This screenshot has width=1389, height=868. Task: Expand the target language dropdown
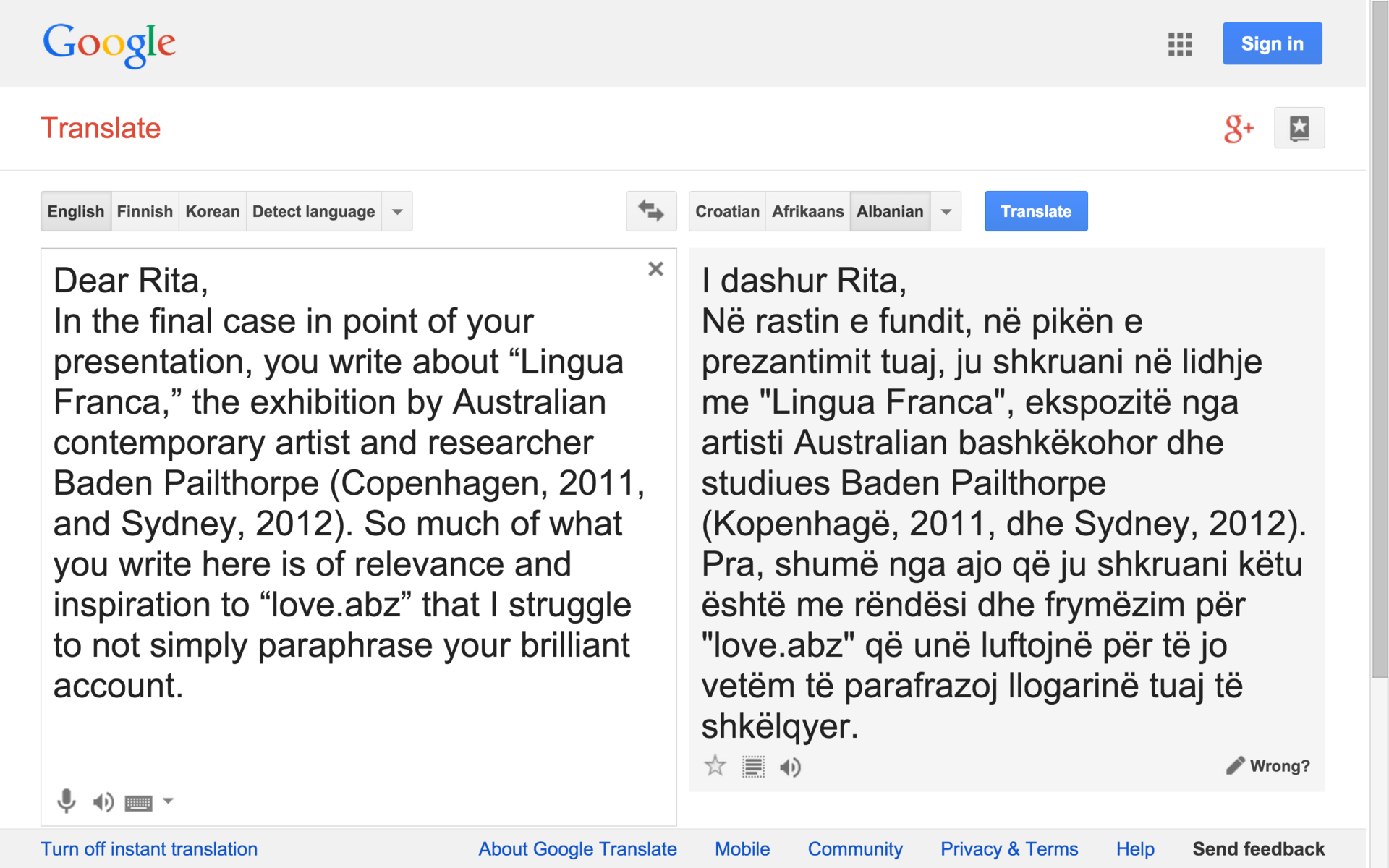[946, 212]
